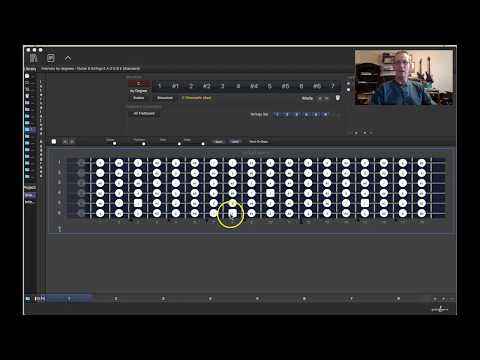Toggle degree 5 in the degree bar
Viewport: 480px width, 360px height.
270,86
